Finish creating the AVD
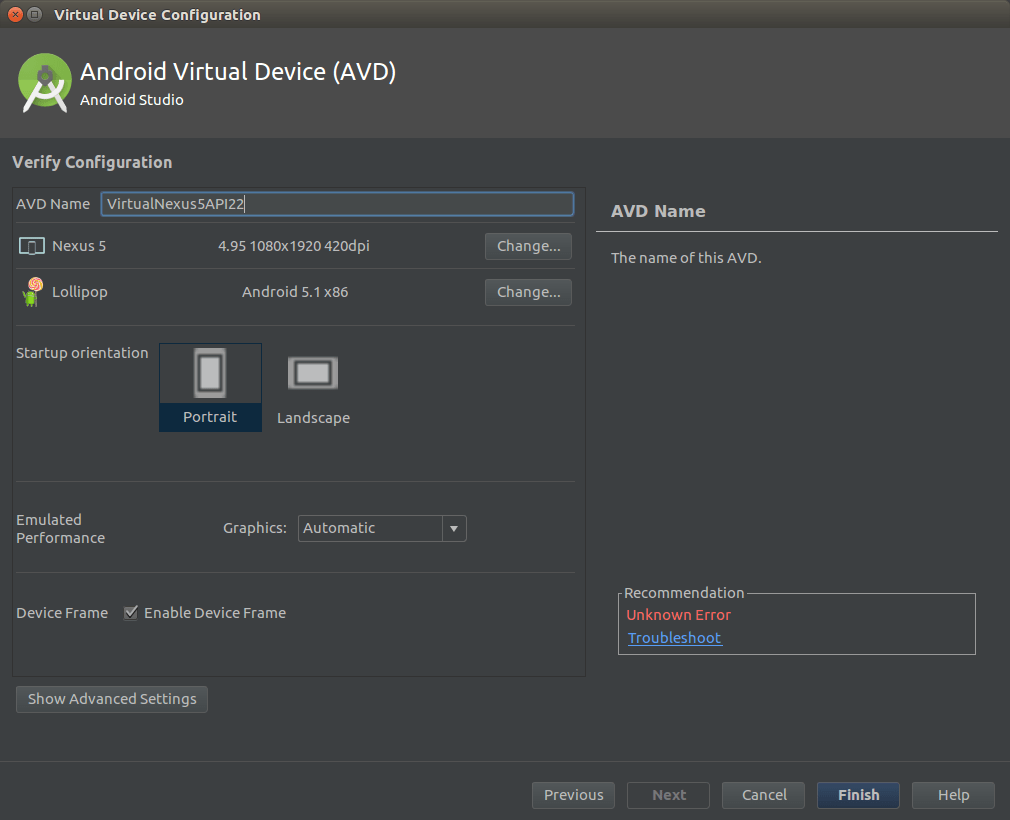Viewport: 1010px width, 820px height. [858, 795]
